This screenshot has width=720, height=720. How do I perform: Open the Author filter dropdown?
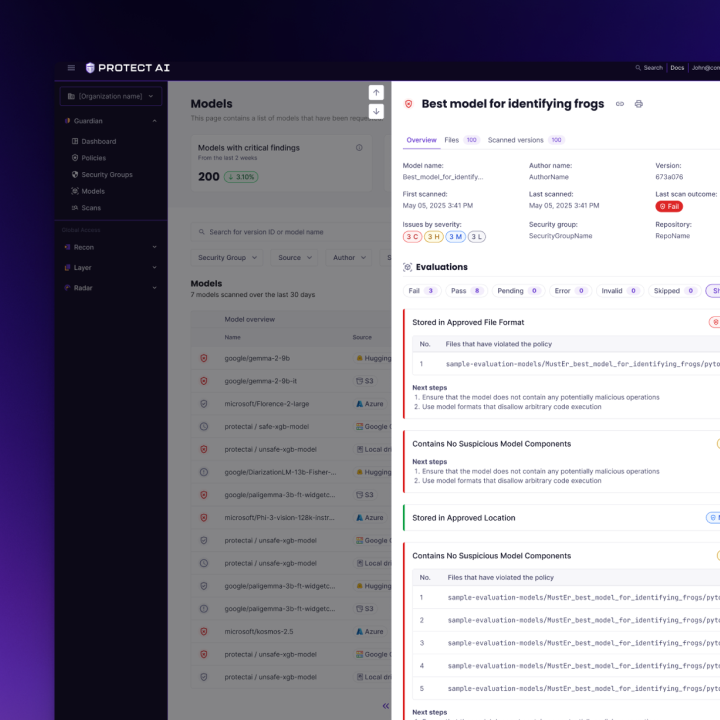pos(349,258)
